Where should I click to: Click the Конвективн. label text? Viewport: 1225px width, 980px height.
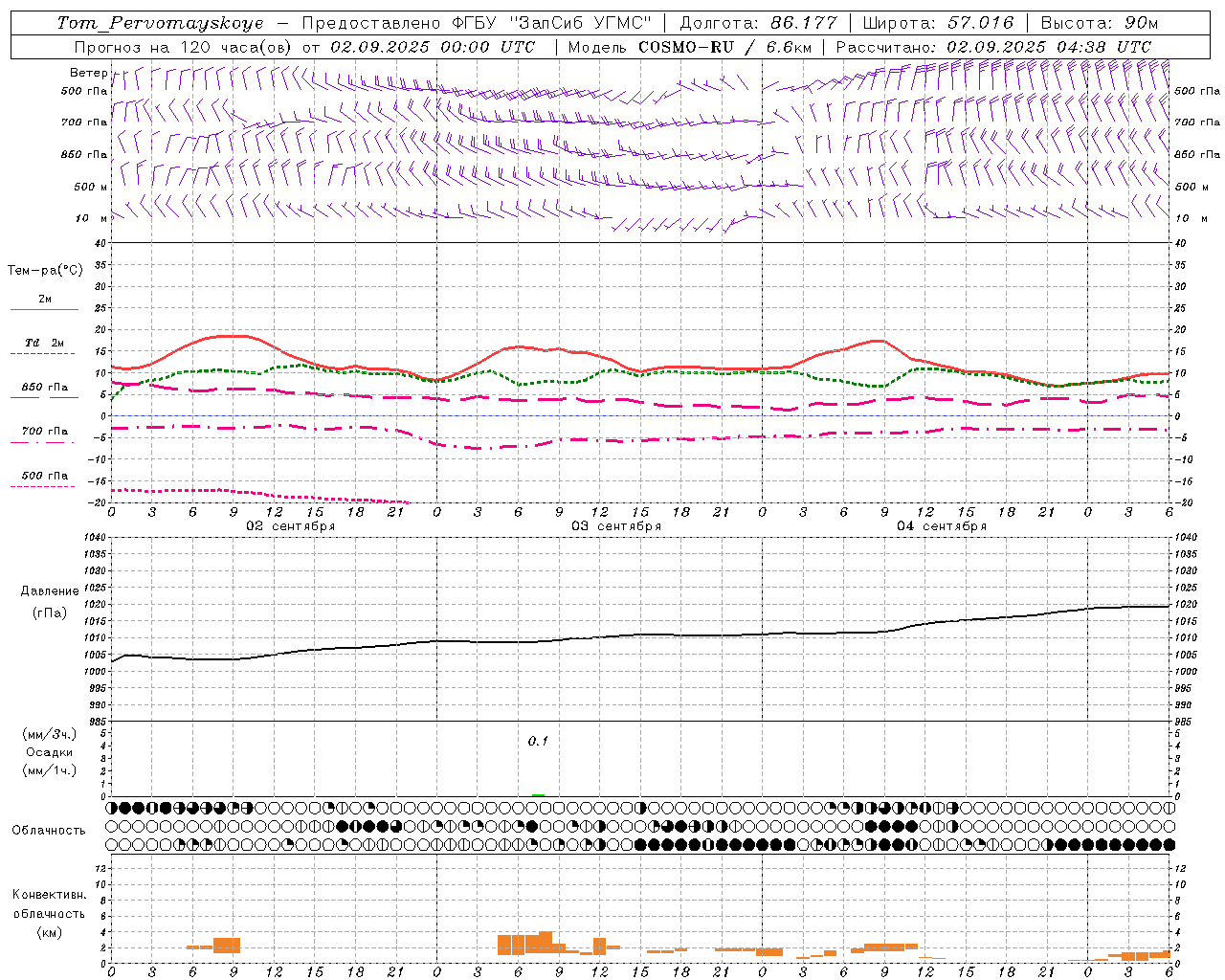click(49, 895)
